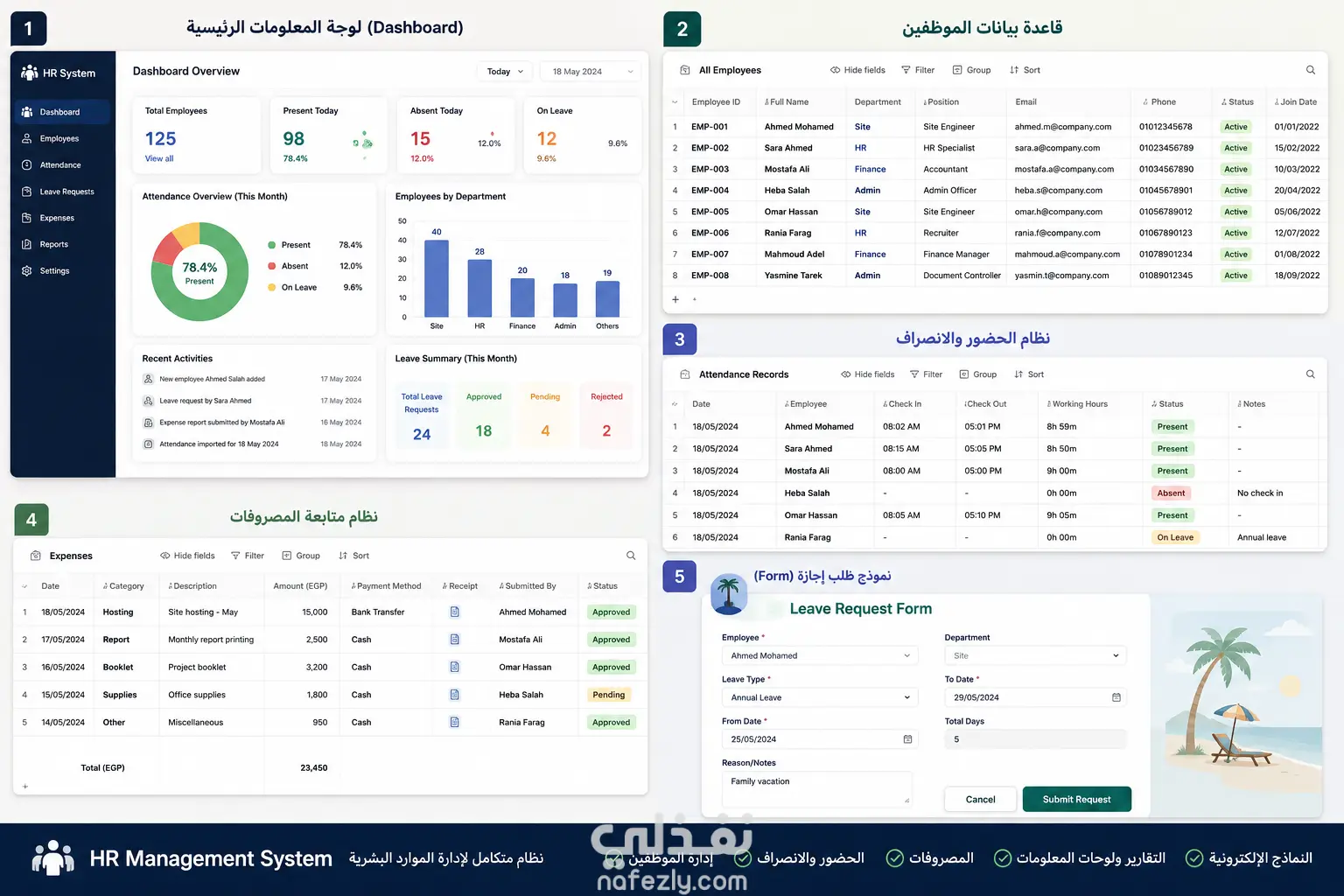The image size is (1344, 896).
Task: Open Leave Type dropdown showing Annual Leave
Action: tap(820, 697)
